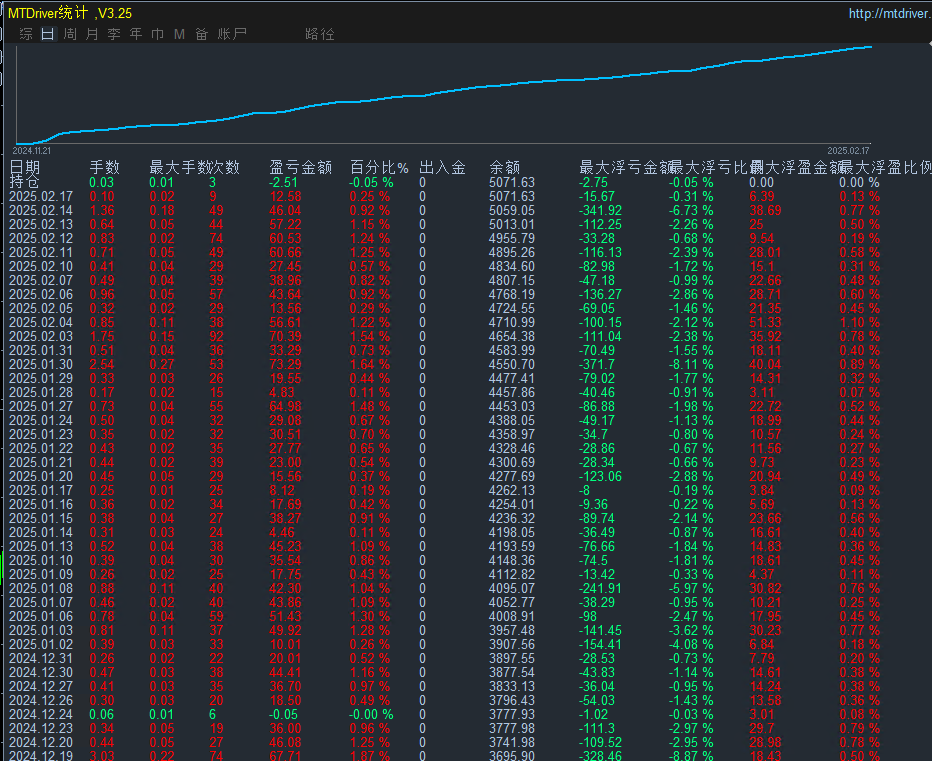Select the 2025.02.17 date row
Image resolution: width=932 pixels, height=761 pixels.
pyautogui.click(x=39, y=196)
